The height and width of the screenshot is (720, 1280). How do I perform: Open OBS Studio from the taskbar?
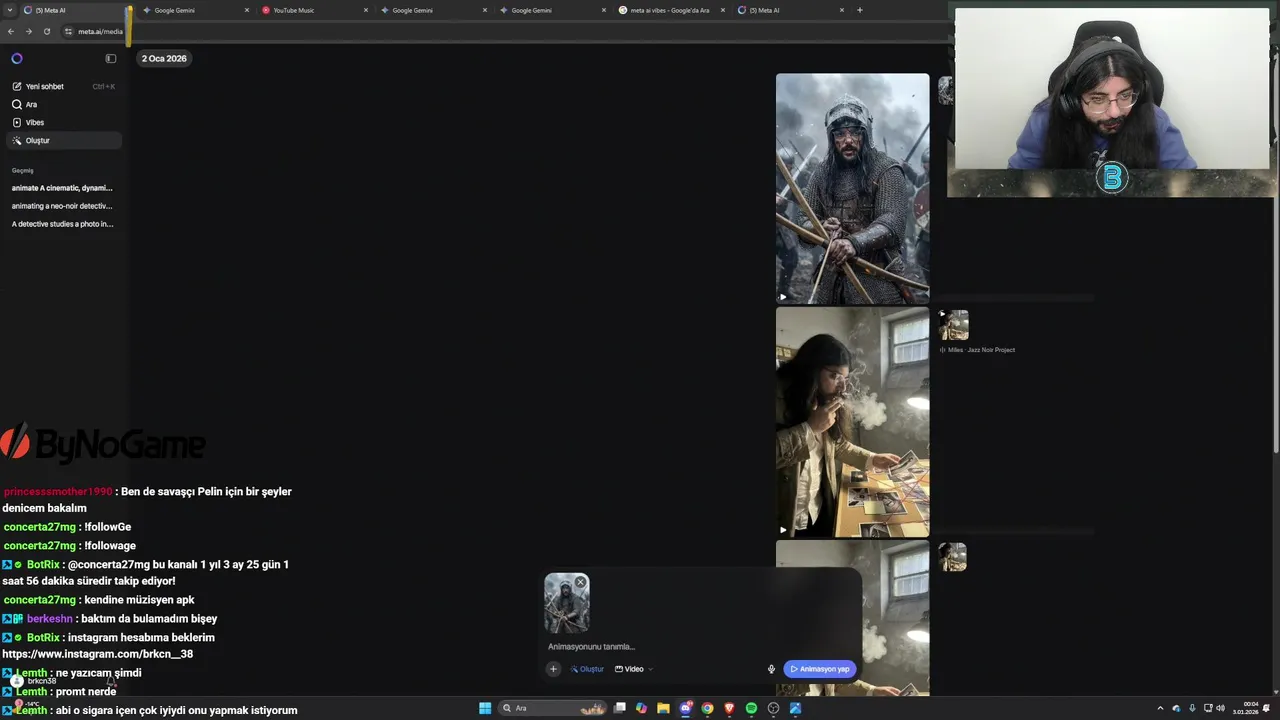[x=773, y=708]
